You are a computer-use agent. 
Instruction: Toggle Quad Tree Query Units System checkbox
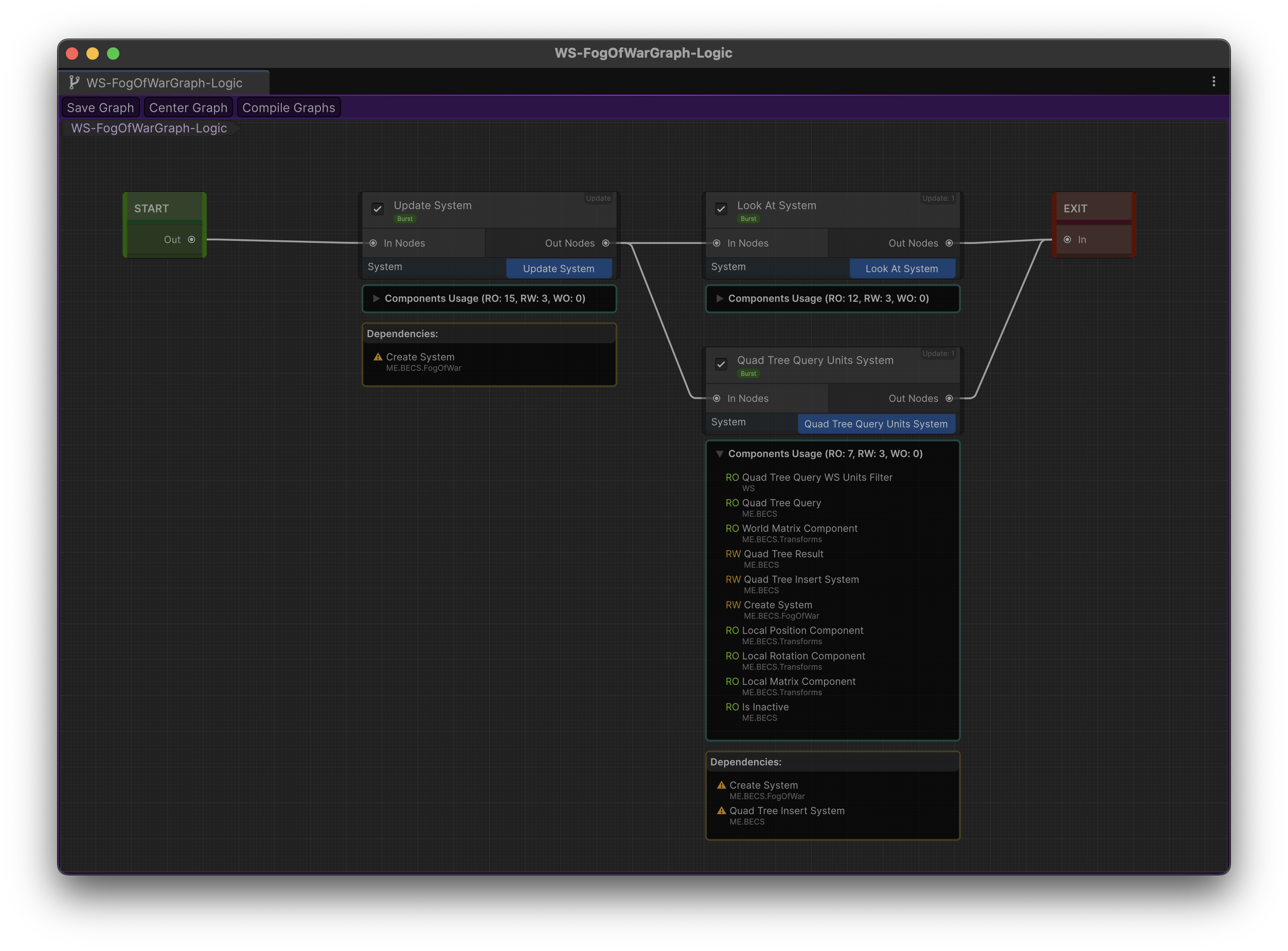tap(721, 364)
